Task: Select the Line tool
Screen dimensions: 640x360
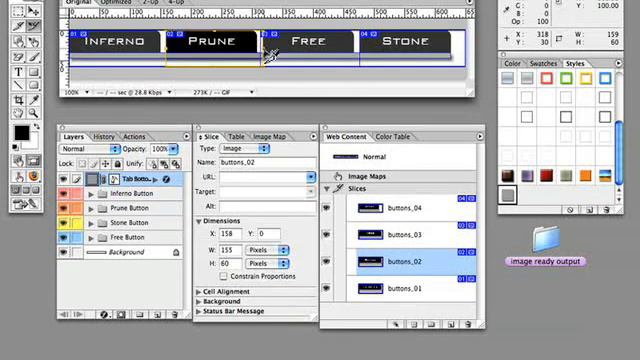Action: [x=18, y=85]
